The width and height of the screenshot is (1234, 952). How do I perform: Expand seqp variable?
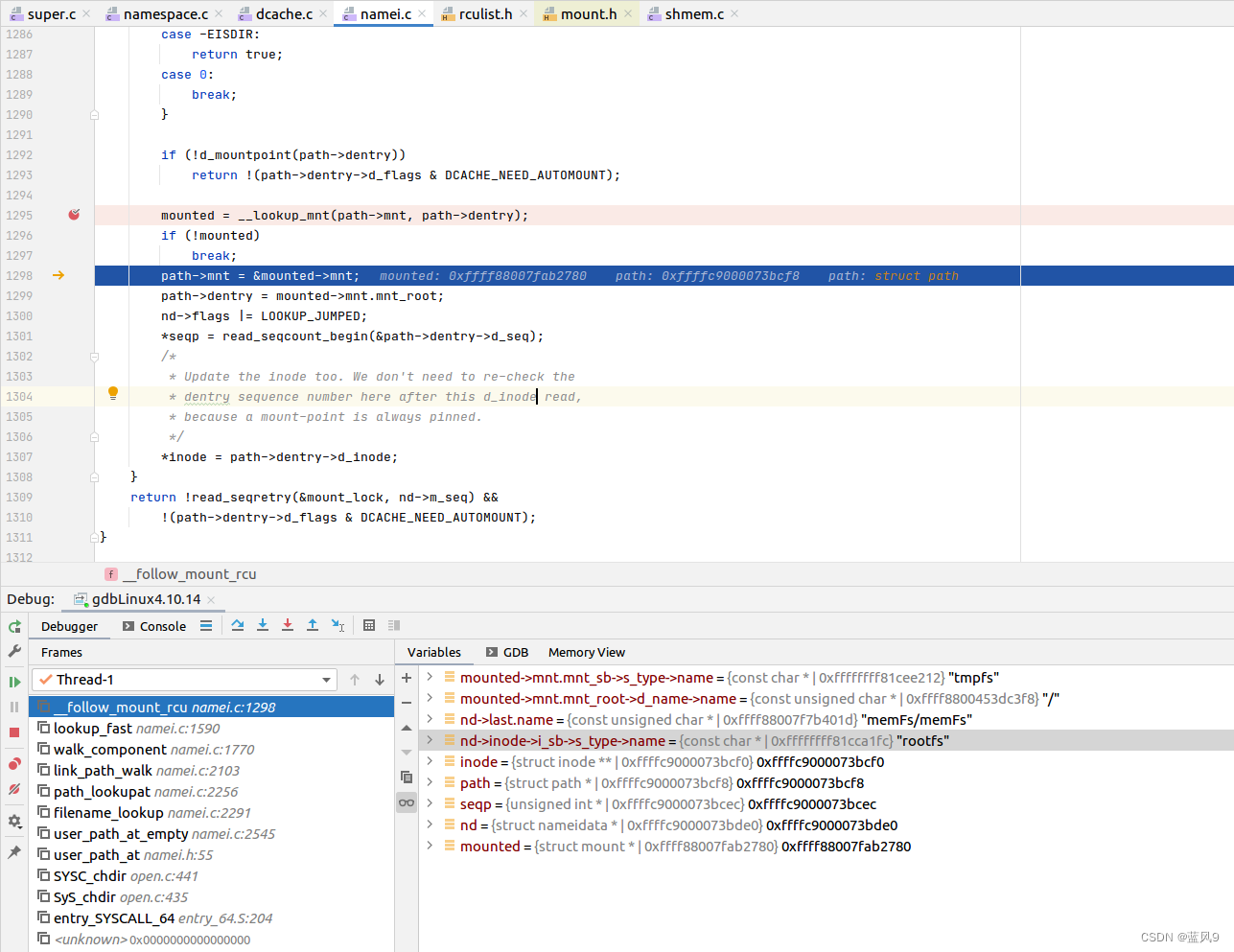[x=430, y=803]
